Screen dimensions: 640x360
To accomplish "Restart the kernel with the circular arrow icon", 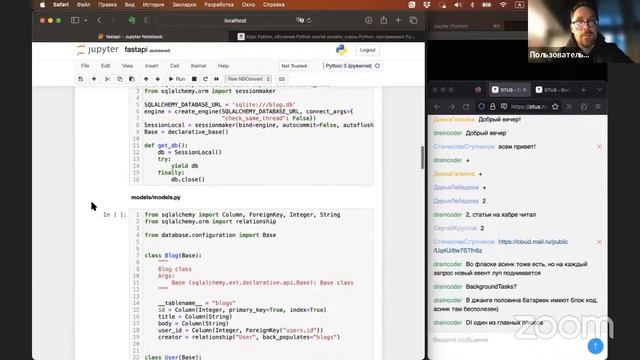I will pyautogui.click(x=205, y=79).
